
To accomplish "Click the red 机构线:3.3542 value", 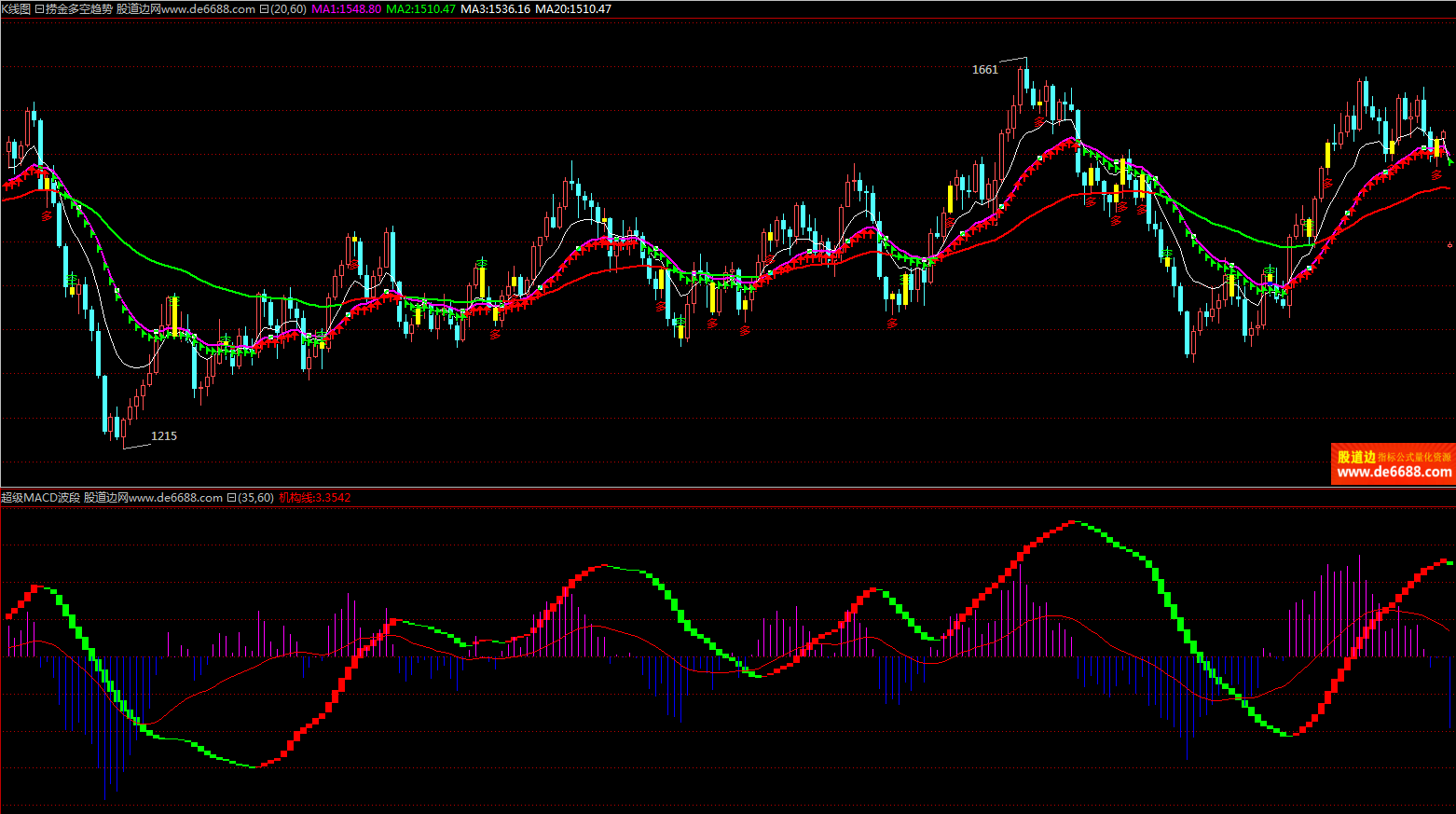I will (x=315, y=498).
